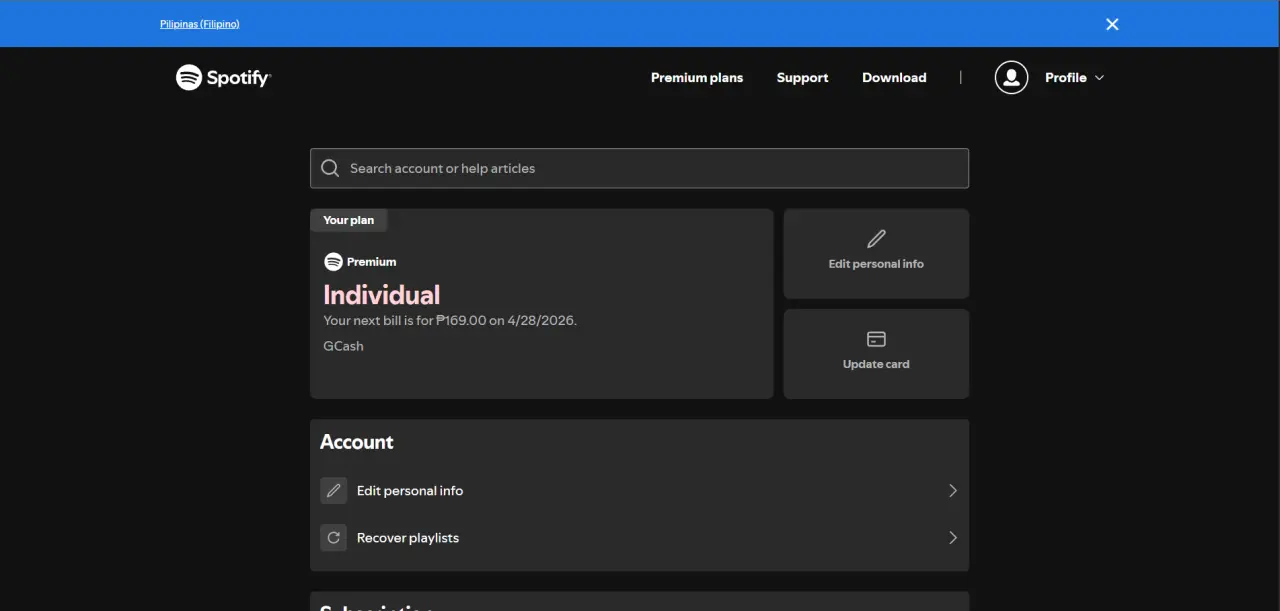Viewport: 1280px width, 611px height.
Task: Open the Download nav link
Action: point(894,78)
